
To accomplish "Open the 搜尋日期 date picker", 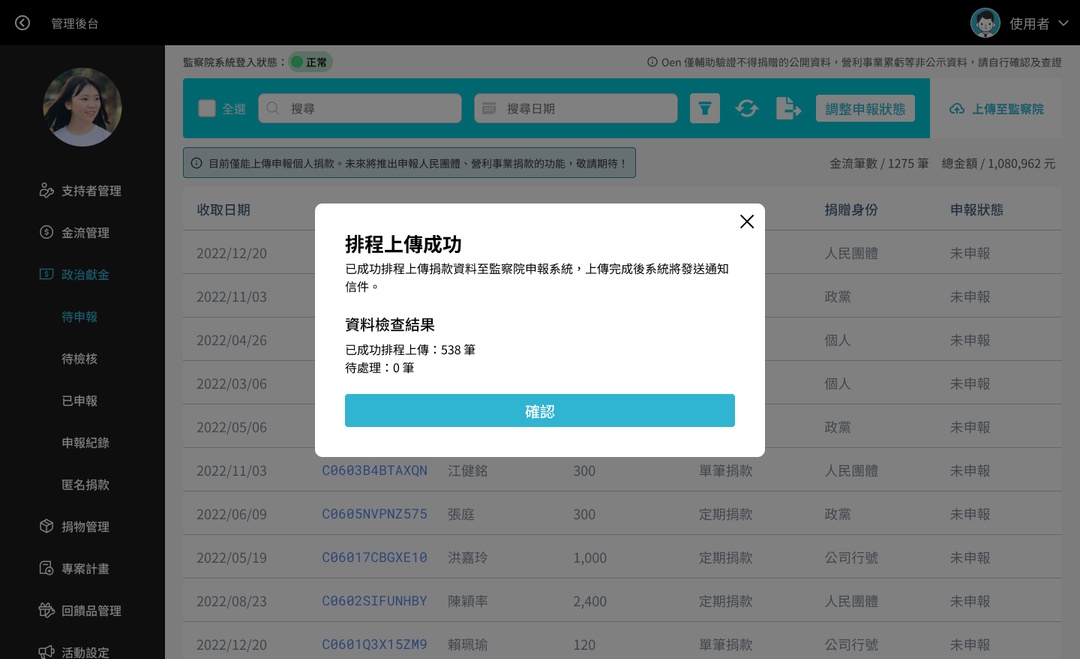I will [x=575, y=107].
